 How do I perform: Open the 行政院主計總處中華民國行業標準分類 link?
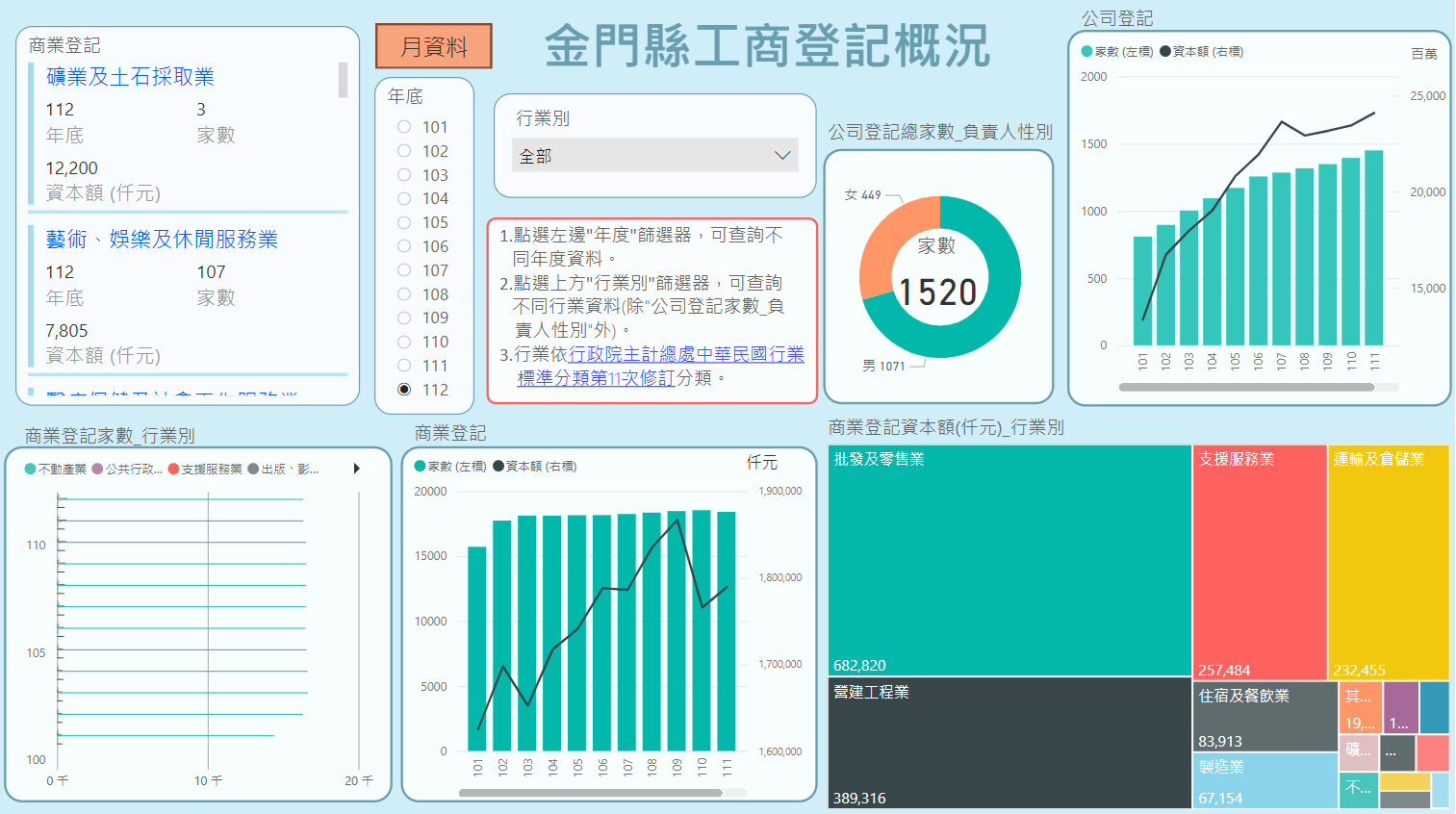[x=661, y=367]
